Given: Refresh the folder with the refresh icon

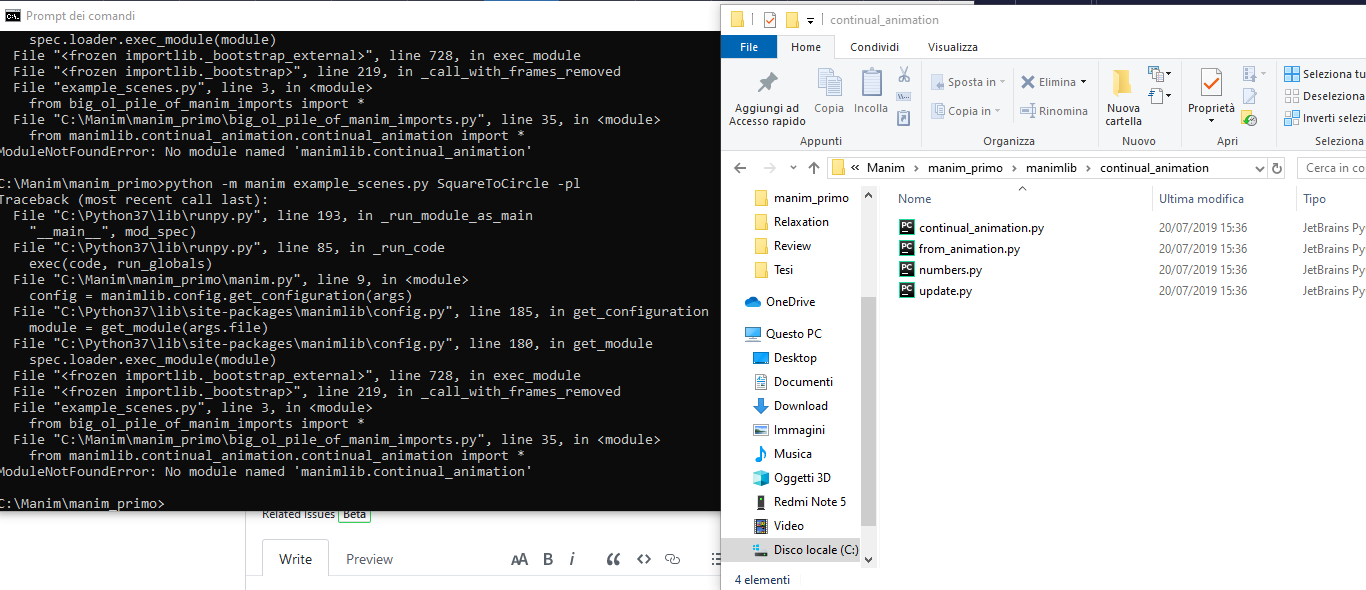Looking at the screenshot, I should click(x=1276, y=168).
